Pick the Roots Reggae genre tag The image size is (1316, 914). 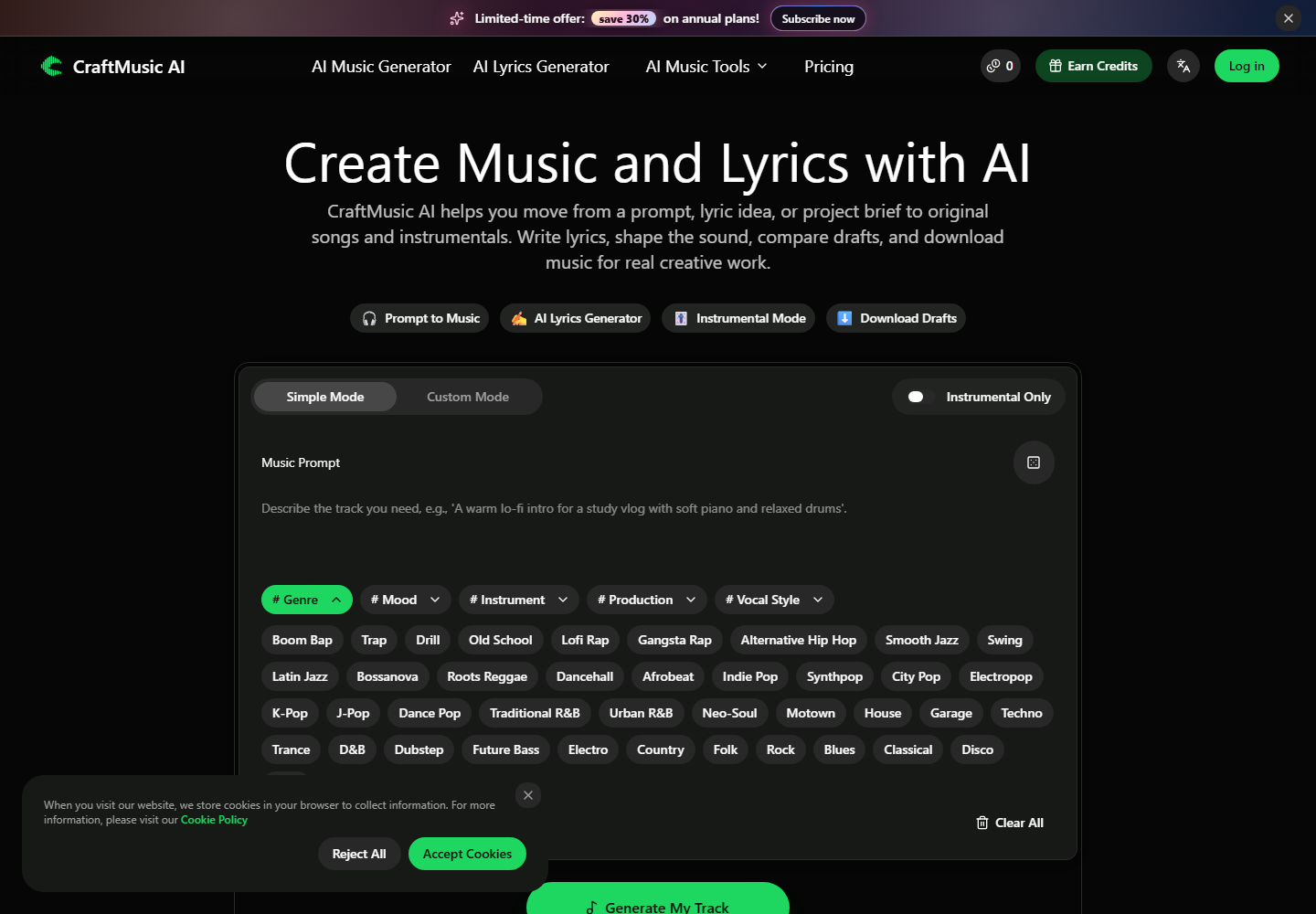(487, 676)
